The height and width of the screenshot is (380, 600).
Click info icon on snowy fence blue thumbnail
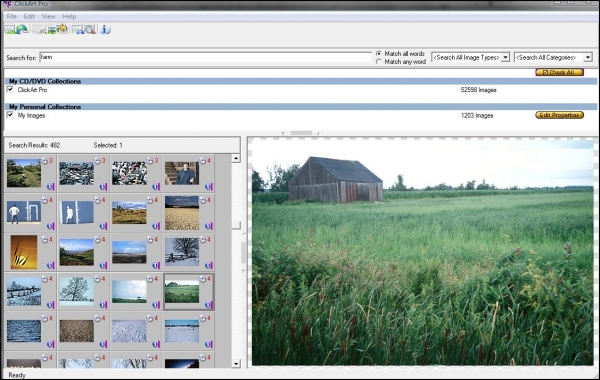(50, 305)
